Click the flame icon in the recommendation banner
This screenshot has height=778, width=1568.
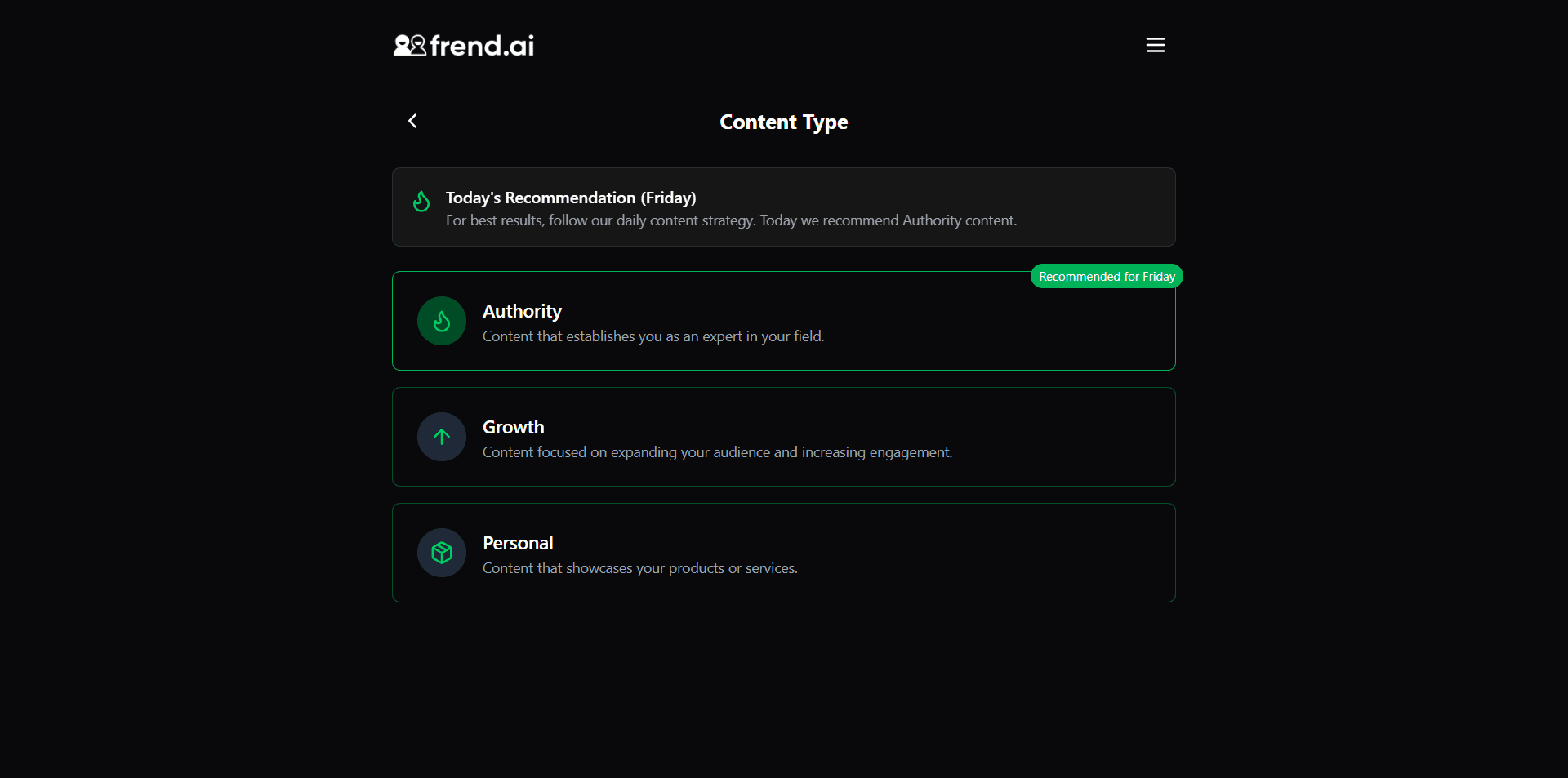[421, 202]
